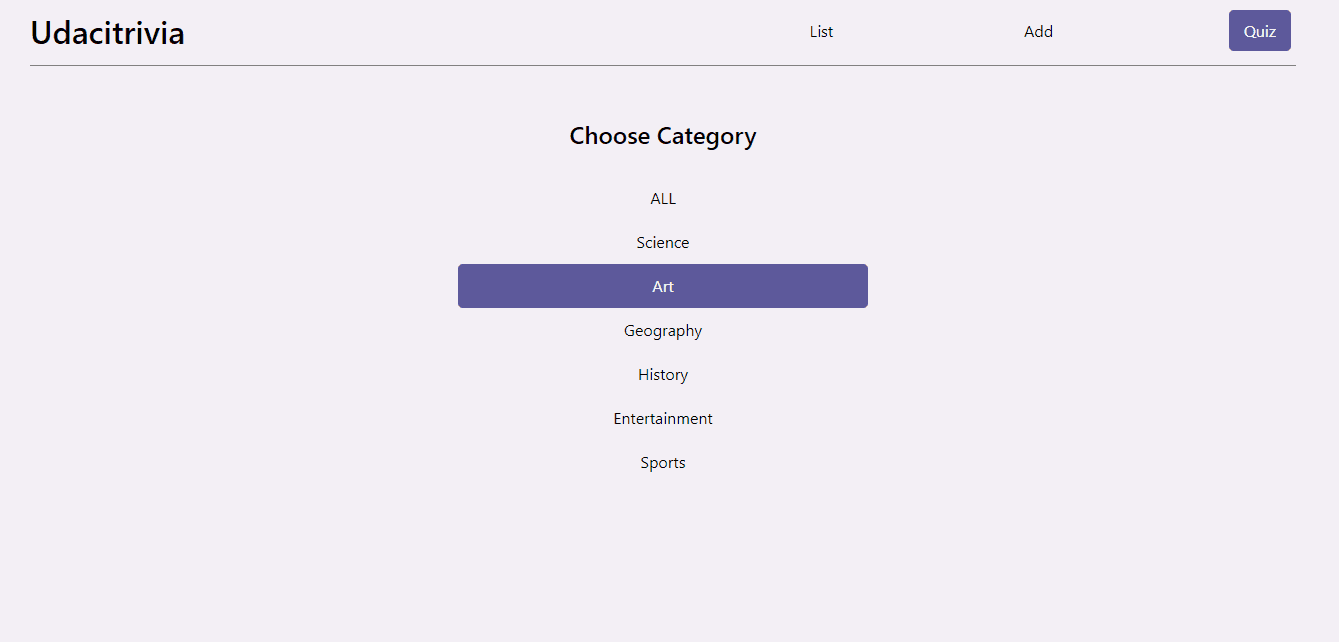This screenshot has width=1339, height=642.
Task: Begin a Science trivia quiz
Action: (x=663, y=243)
